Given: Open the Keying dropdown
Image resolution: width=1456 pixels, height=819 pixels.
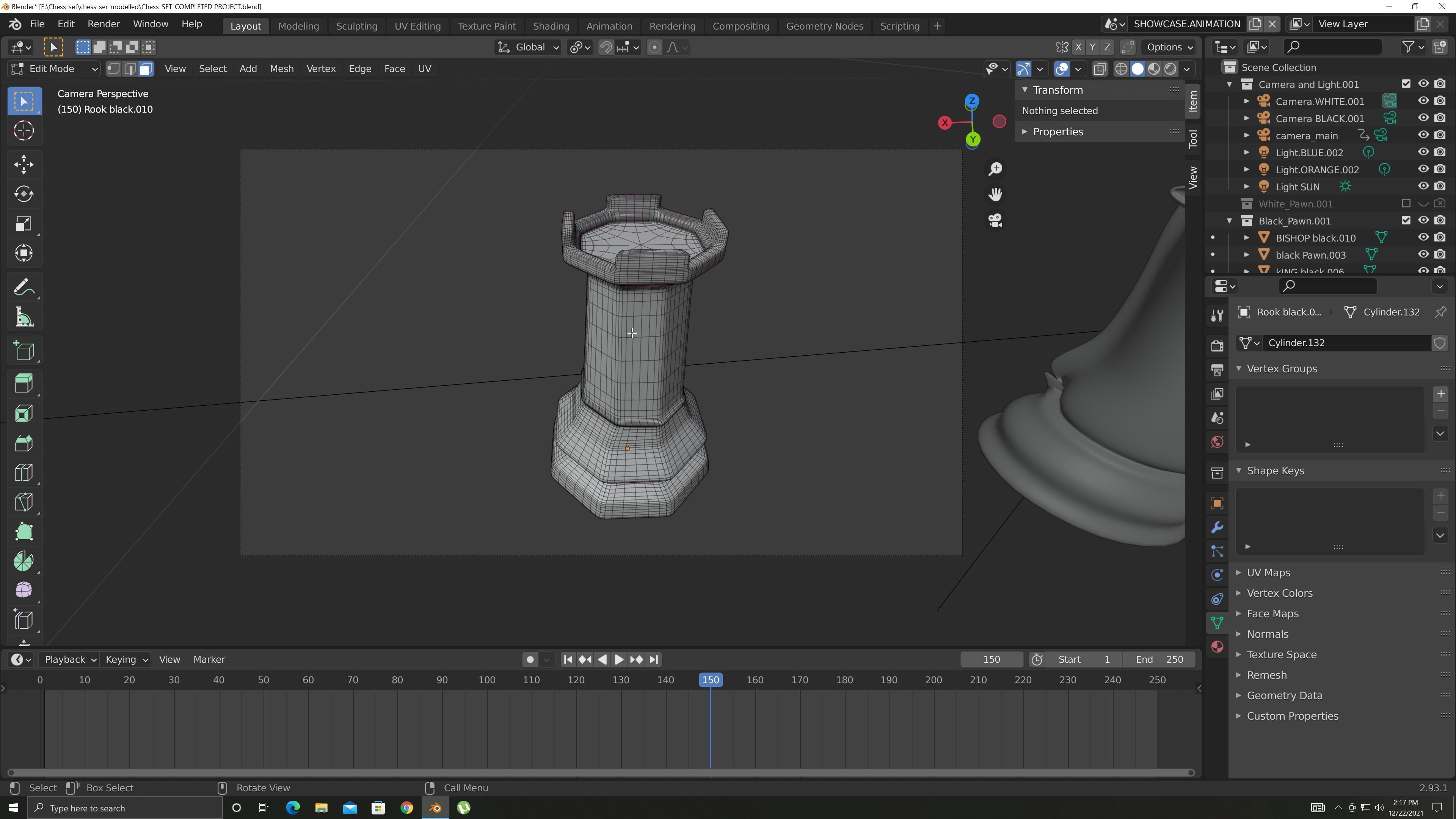Looking at the screenshot, I should pos(126,660).
